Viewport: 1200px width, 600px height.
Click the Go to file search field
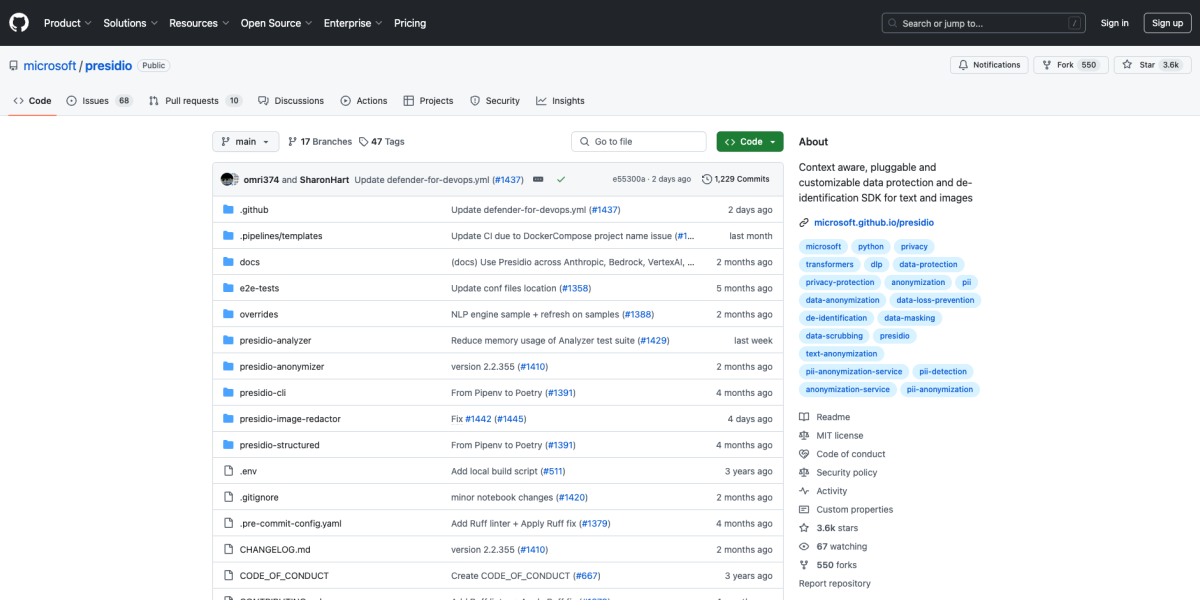pos(639,142)
